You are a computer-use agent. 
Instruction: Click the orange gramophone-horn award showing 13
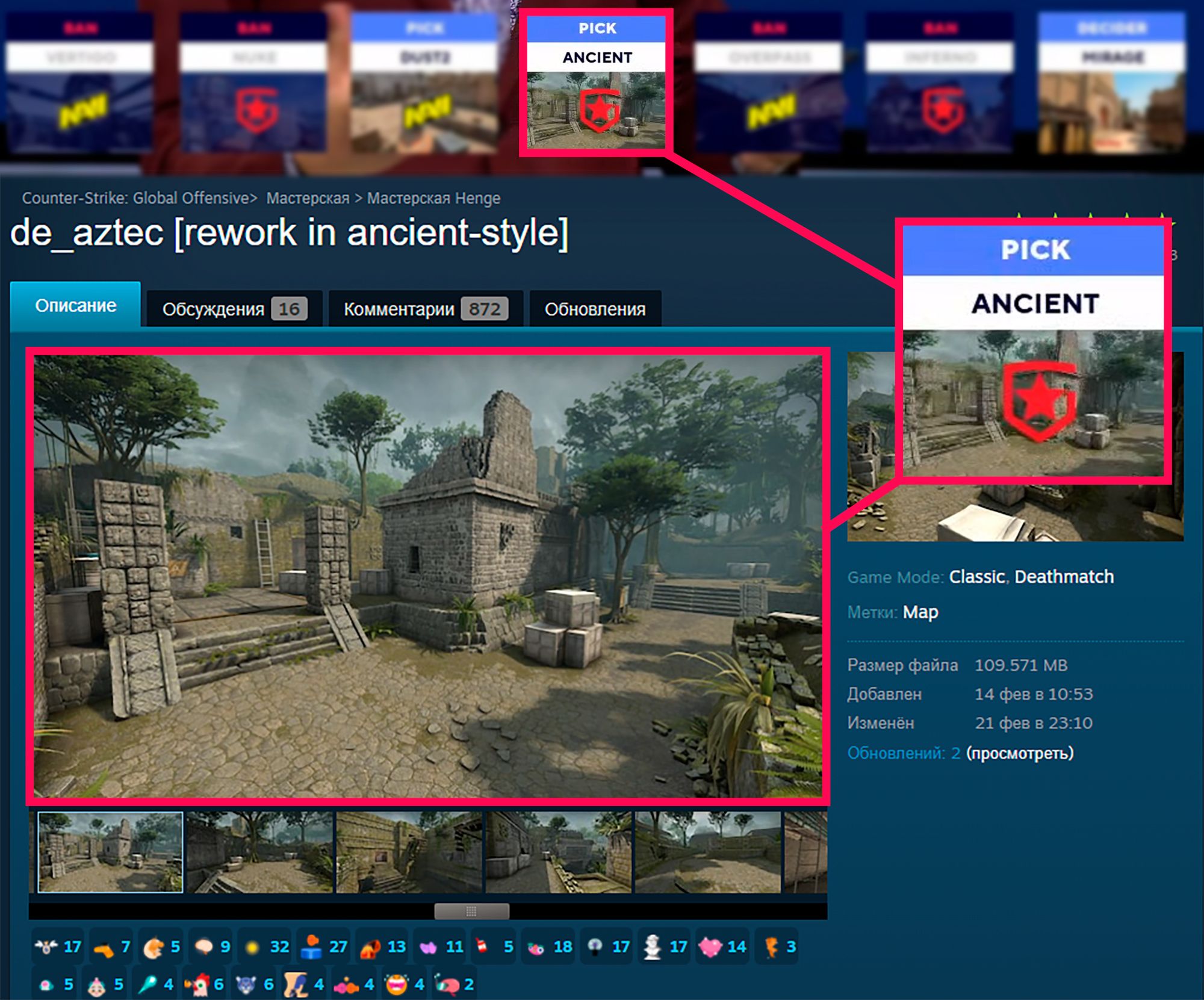pos(382,947)
